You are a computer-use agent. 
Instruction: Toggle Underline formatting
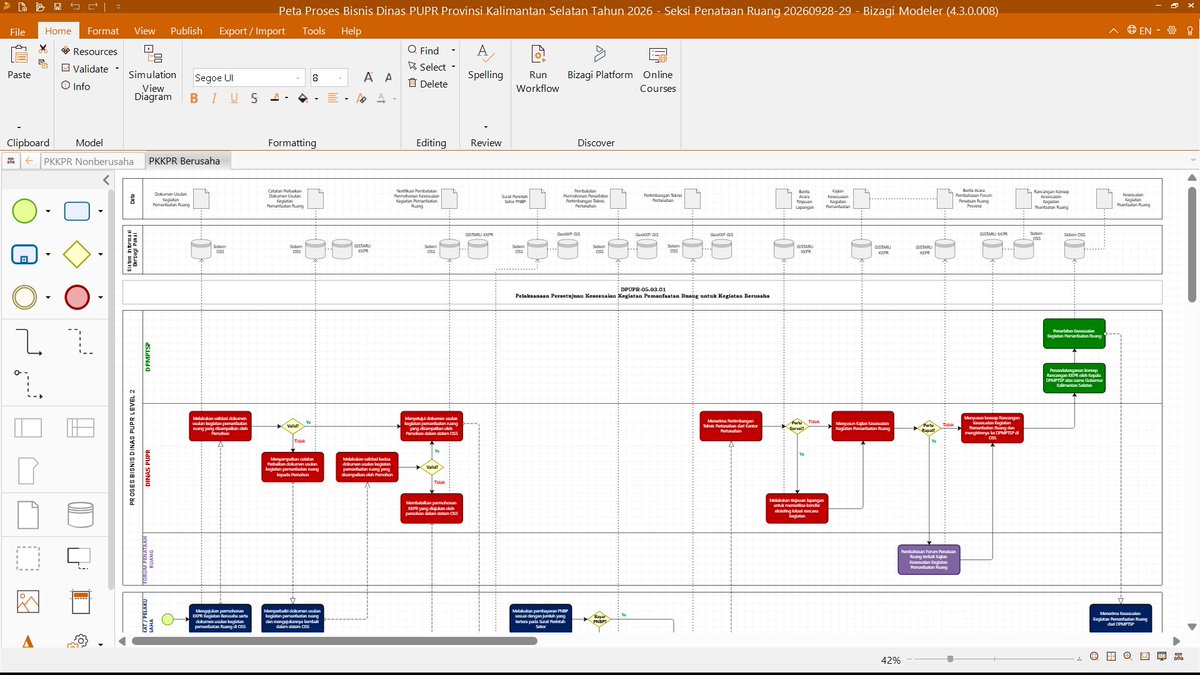[234, 98]
